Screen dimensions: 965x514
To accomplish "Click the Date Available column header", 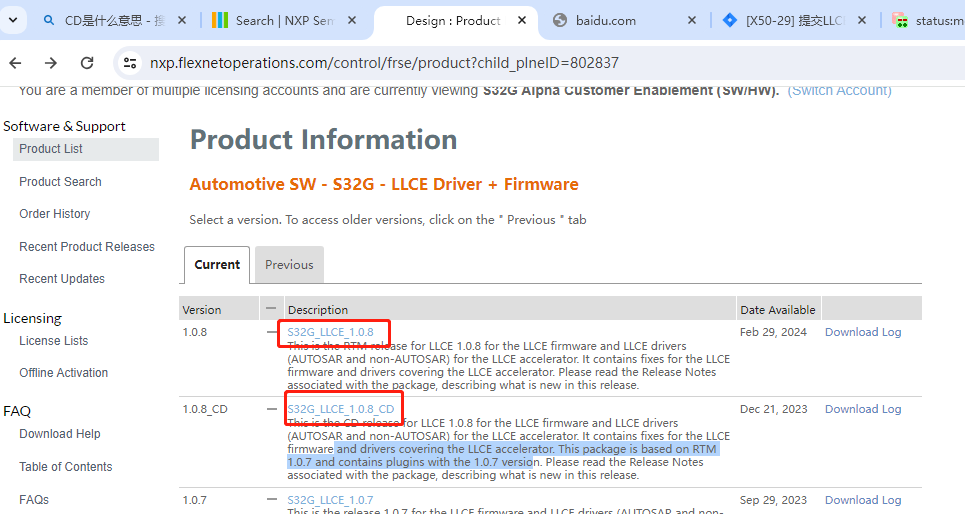I will click(x=778, y=310).
